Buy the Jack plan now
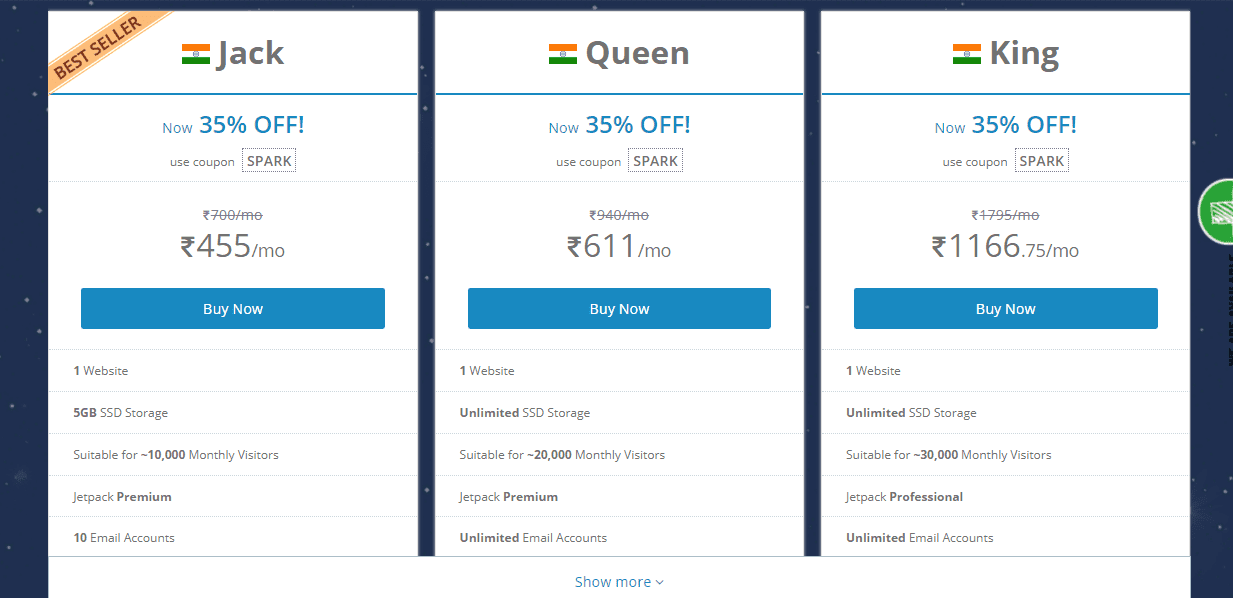Screen dimensions: 1233x598 point(233,308)
